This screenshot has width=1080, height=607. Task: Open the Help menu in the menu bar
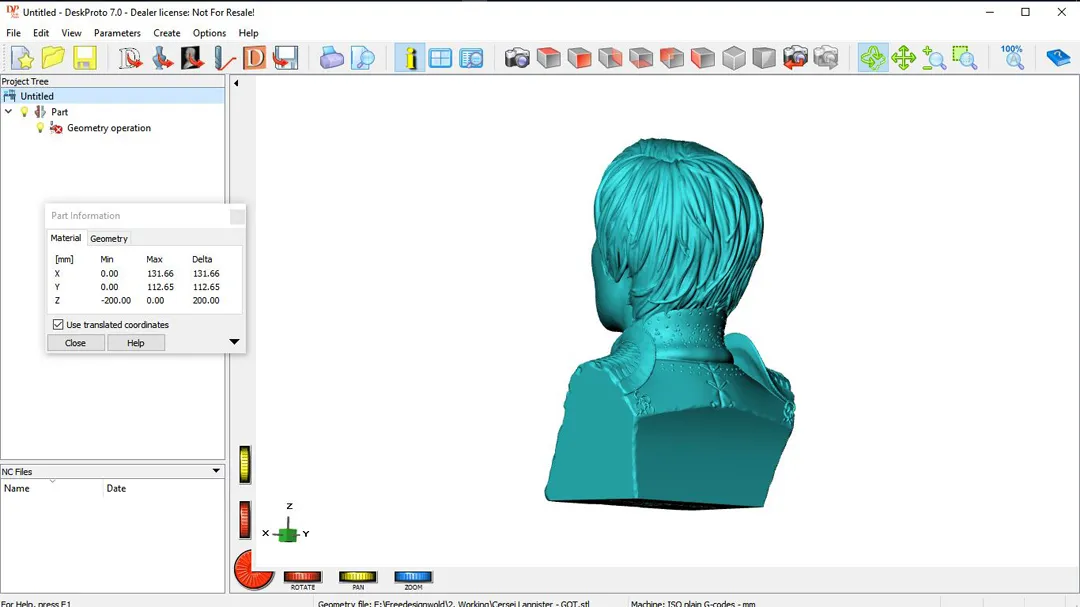248,33
